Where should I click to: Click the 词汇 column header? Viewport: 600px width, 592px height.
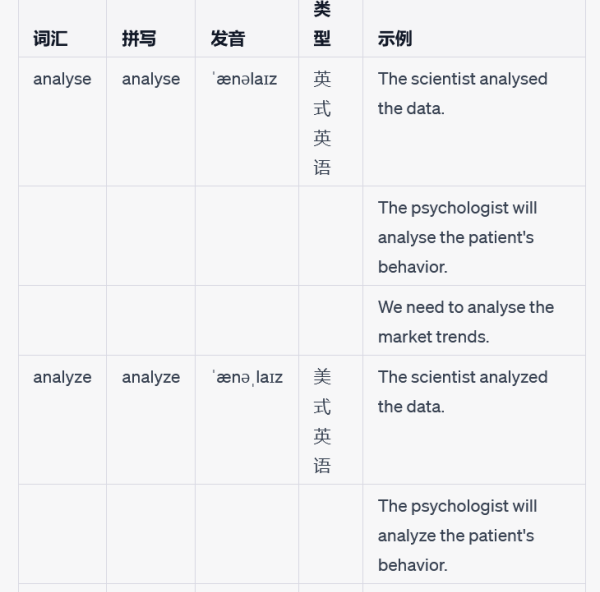(x=51, y=39)
